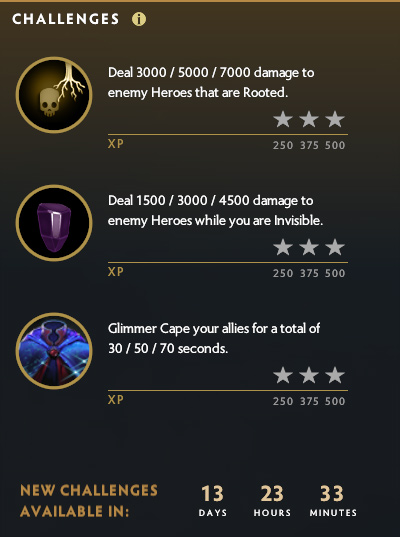Click the Challenges info icon
This screenshot has height=537, width=400.
pos(139,19)
